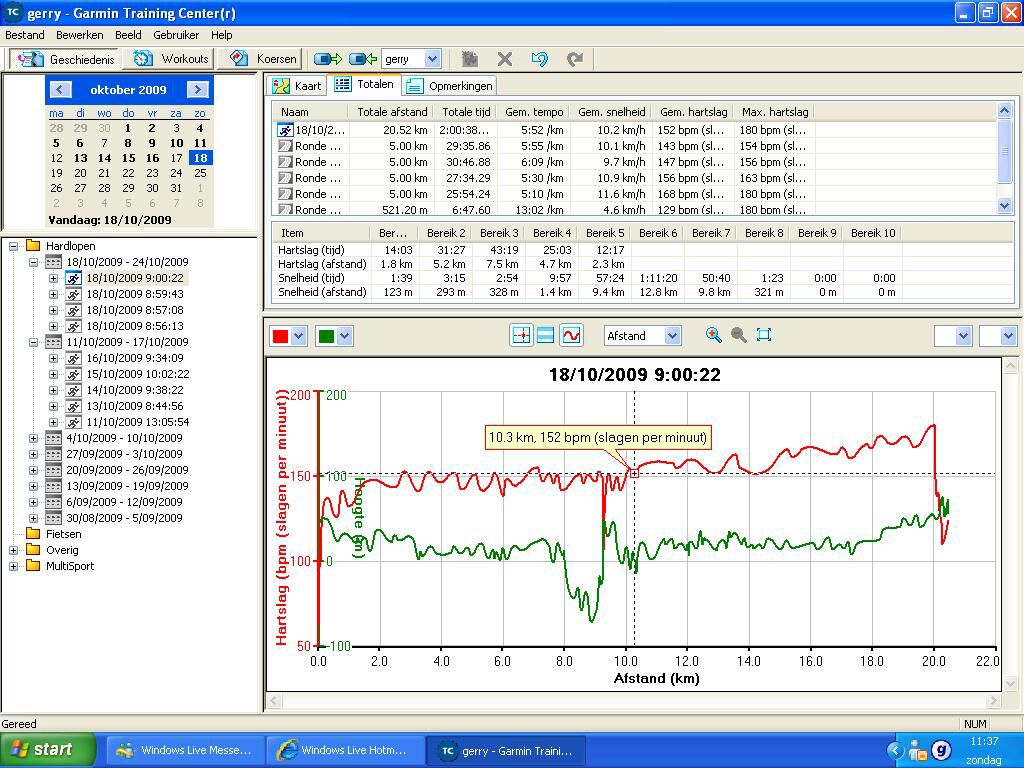Collapse week 11/10/2009 - 17/10/2009
The height and width of the screenshot is (768, 1024).
click(x=33, y=342)
